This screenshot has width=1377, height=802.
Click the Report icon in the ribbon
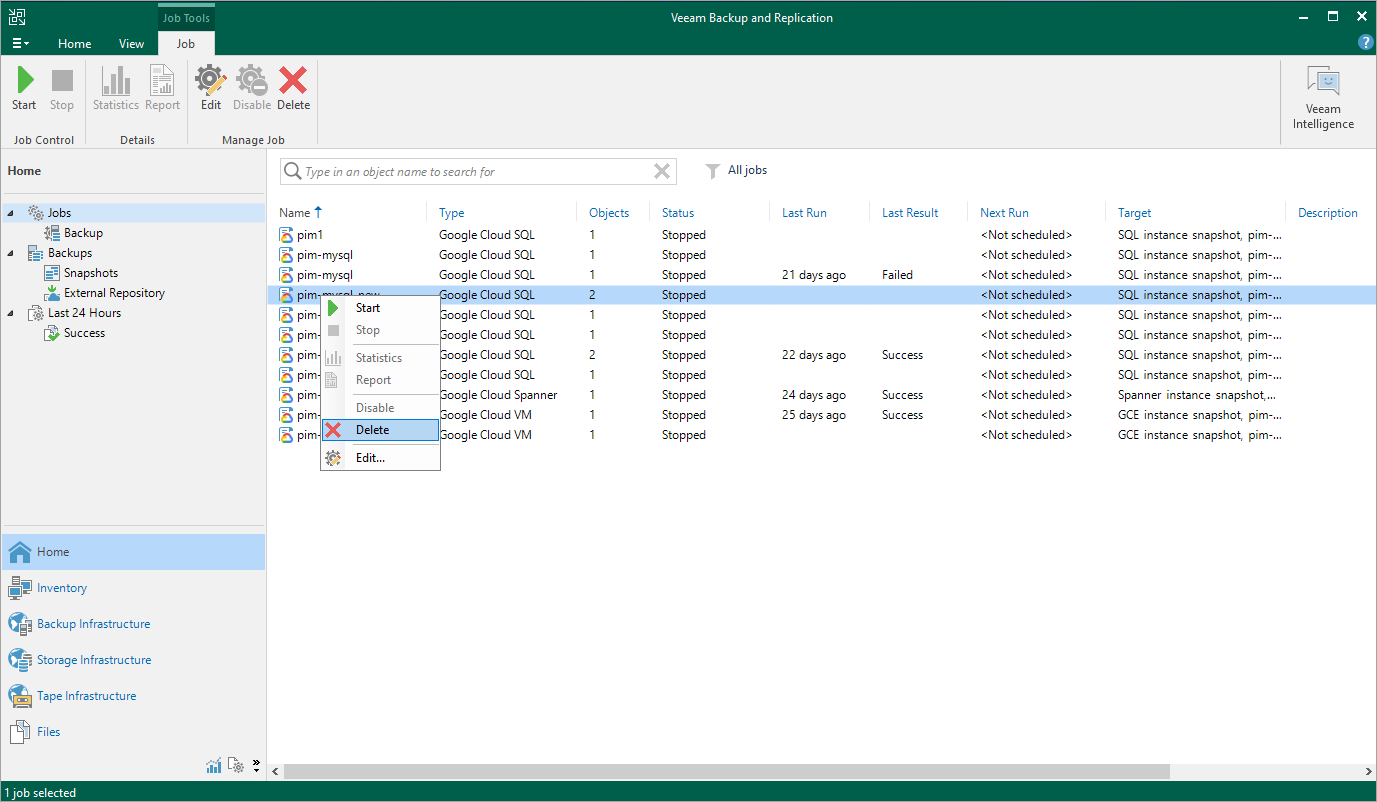click(x=162, y=81)
